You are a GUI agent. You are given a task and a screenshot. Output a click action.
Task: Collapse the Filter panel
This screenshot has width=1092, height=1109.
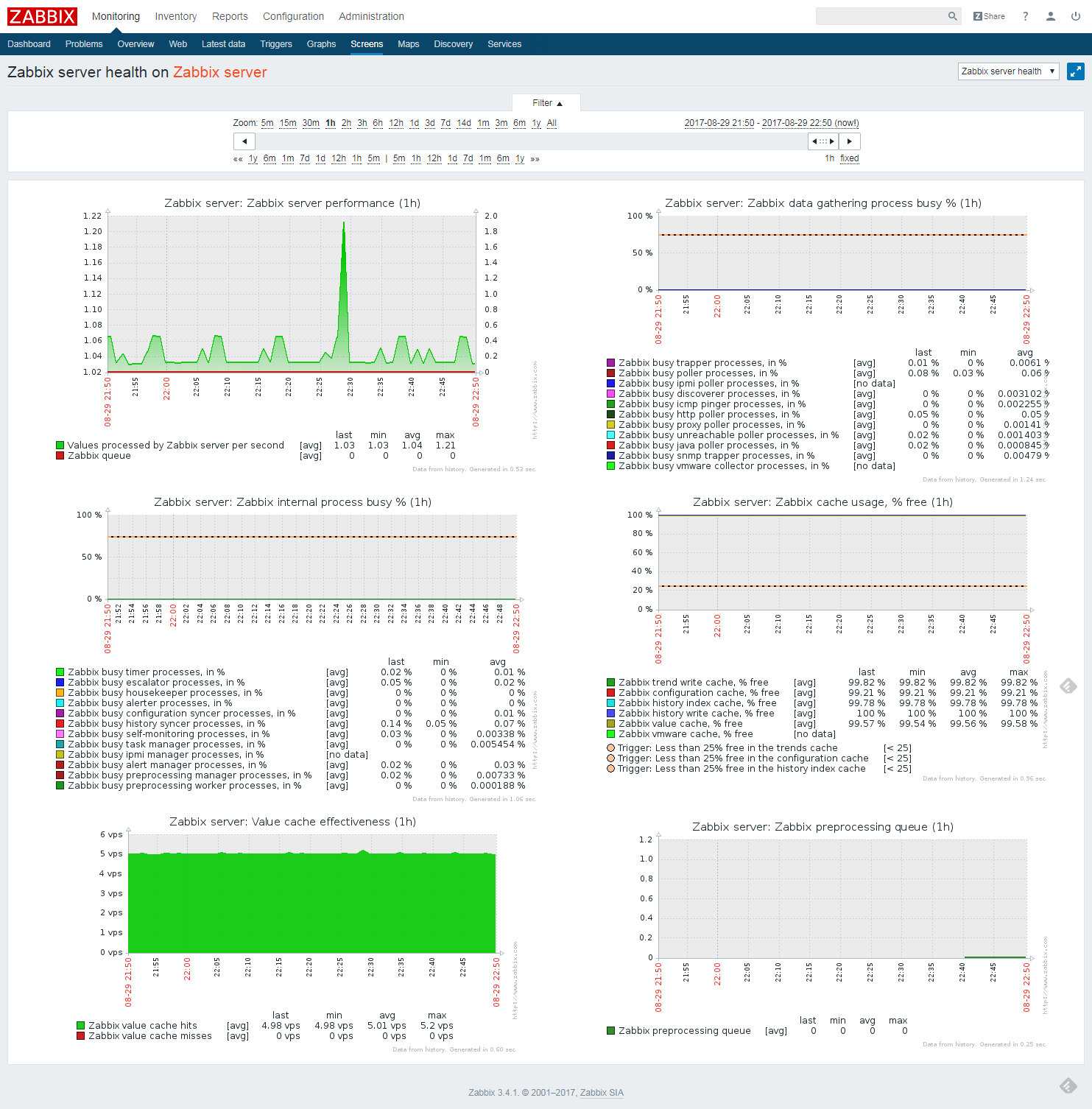(x=546, y=103)
